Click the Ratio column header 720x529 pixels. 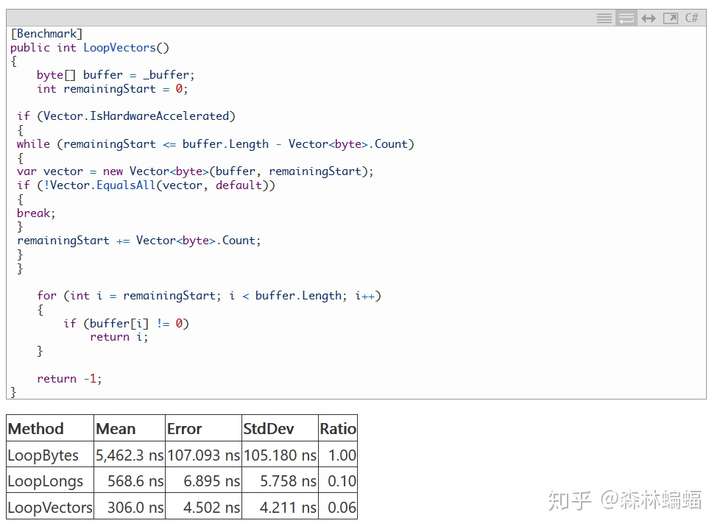click(x=338, y=428)
